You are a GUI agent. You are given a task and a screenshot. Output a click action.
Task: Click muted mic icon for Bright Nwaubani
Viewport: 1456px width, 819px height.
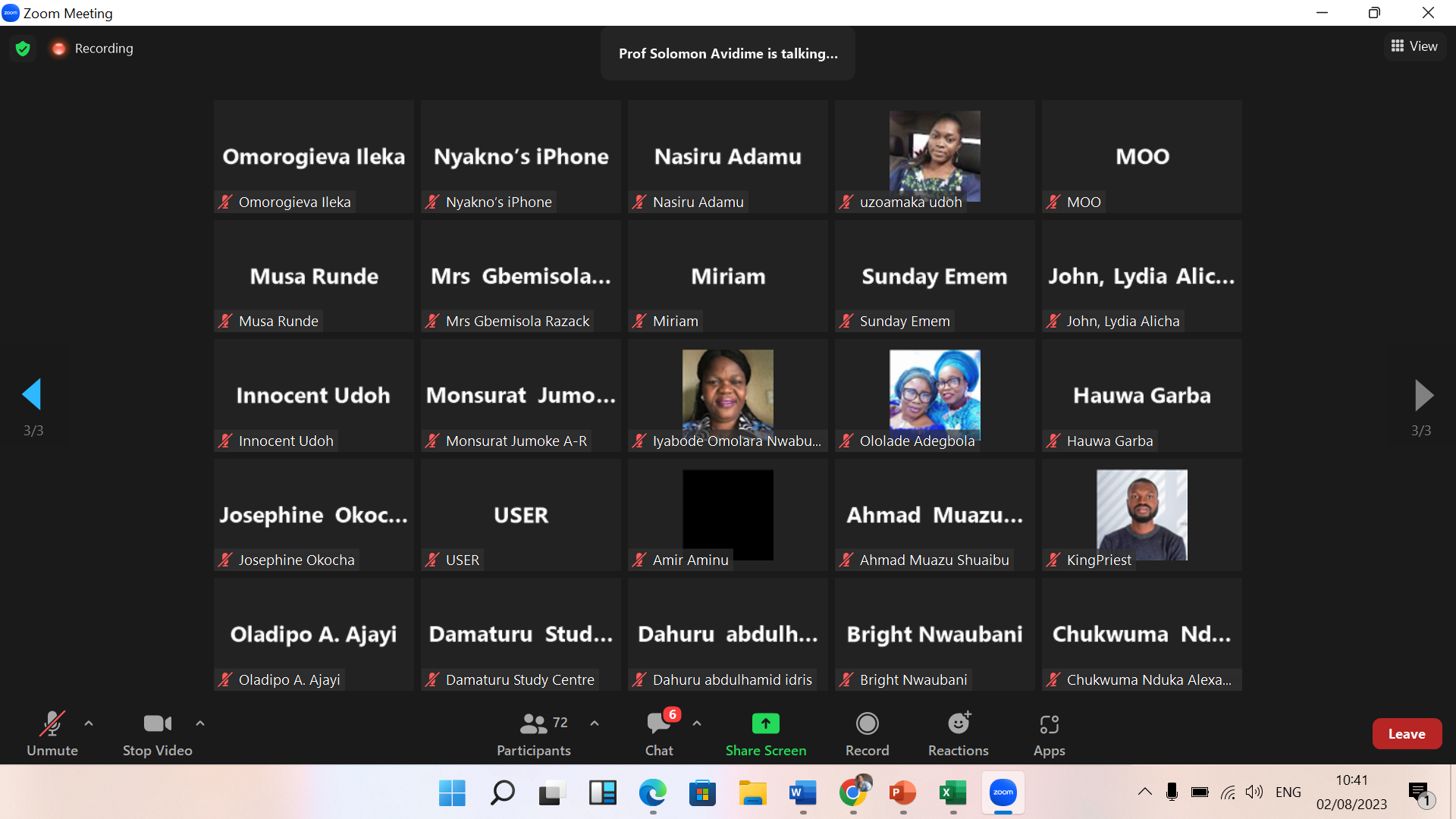click(x=846, y=679)
